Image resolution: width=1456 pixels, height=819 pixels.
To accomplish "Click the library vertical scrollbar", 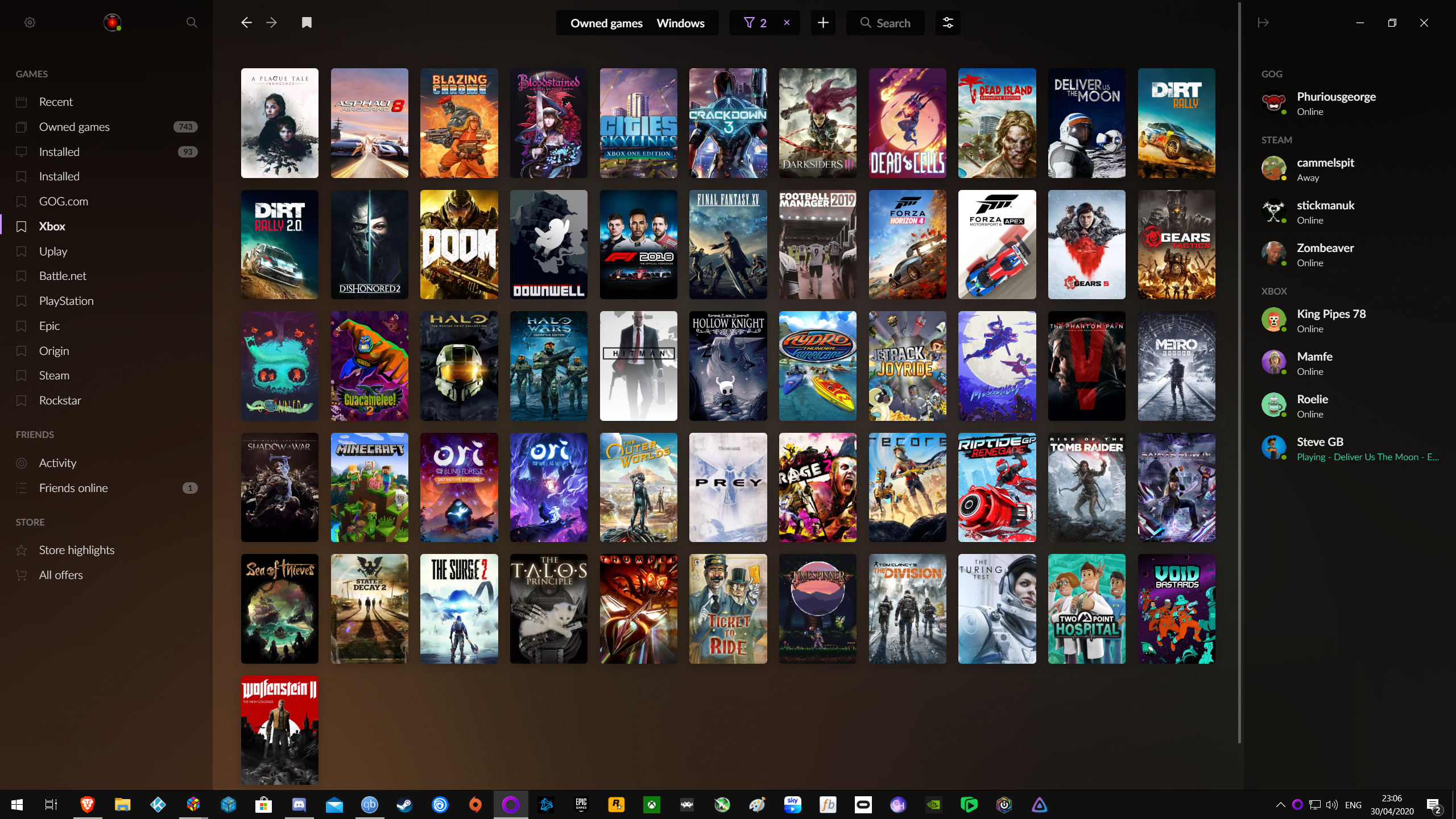I will [1239, 373].
